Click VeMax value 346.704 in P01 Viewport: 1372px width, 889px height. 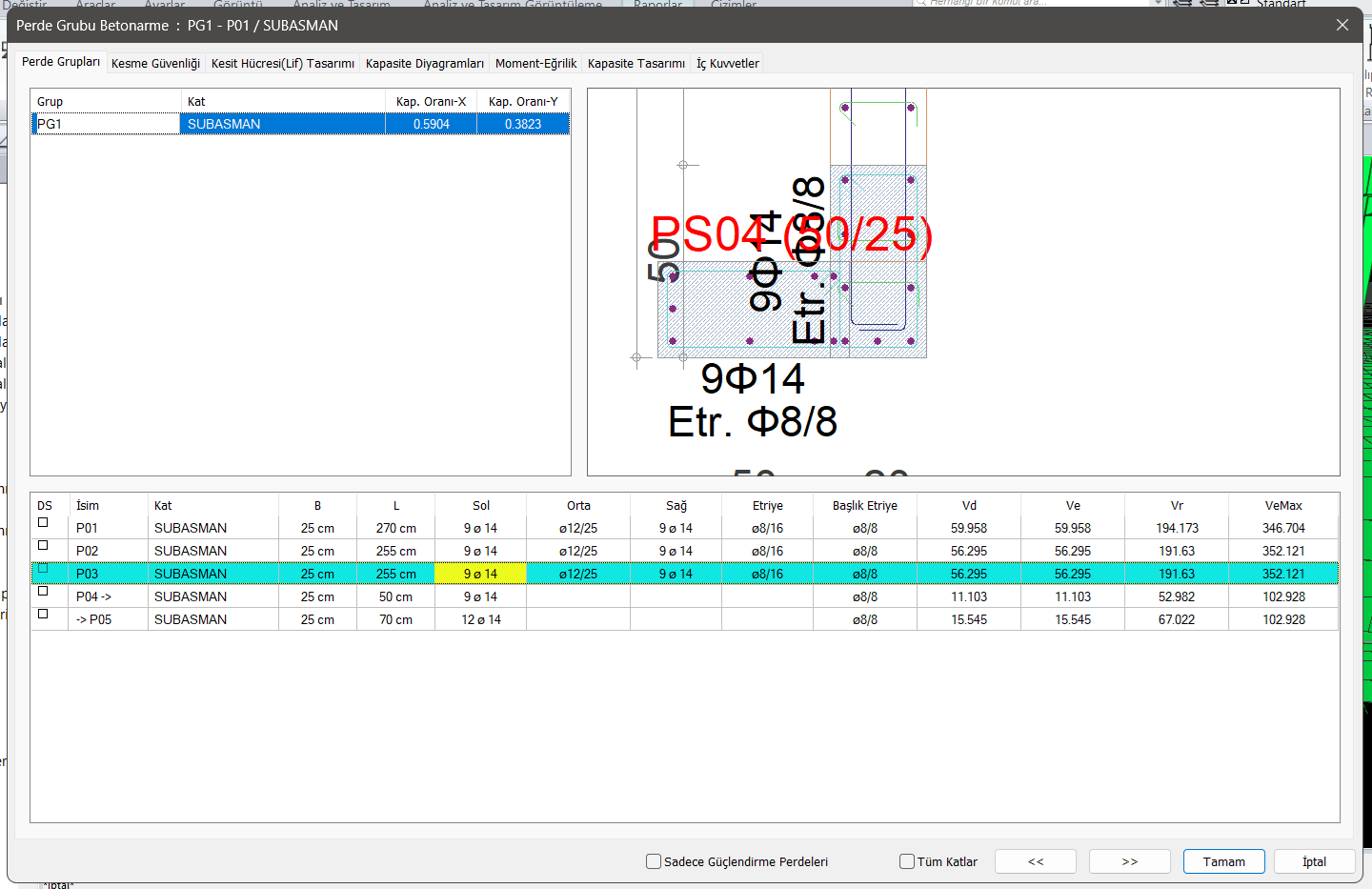1284,528
